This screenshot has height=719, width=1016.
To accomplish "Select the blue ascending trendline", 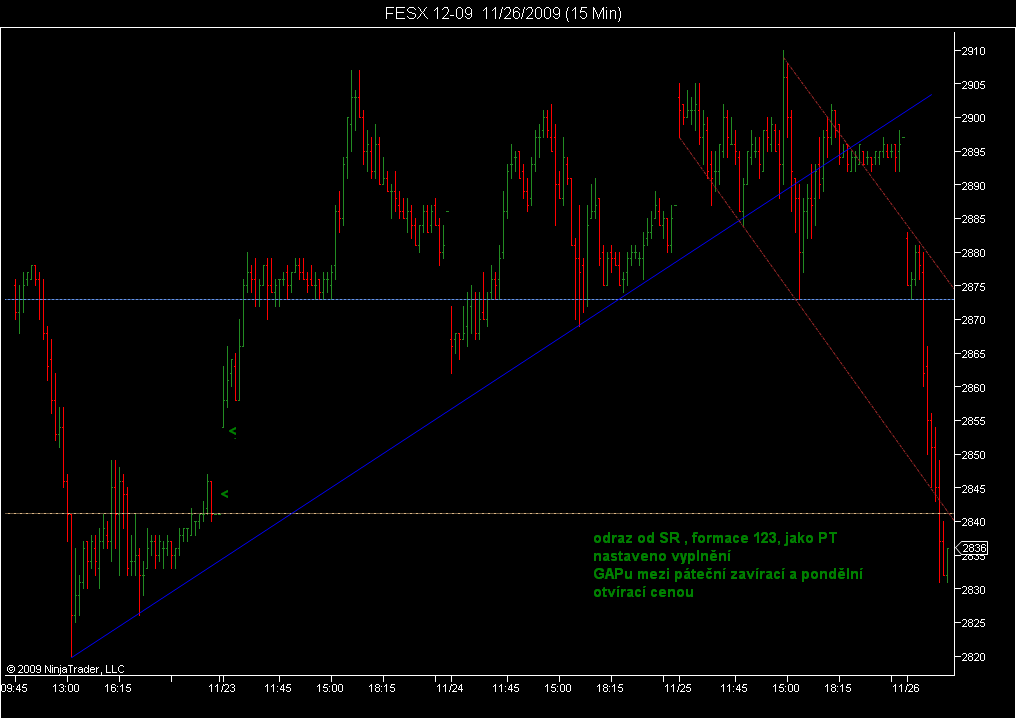I will pyautogui.click(x=502, y=376).
